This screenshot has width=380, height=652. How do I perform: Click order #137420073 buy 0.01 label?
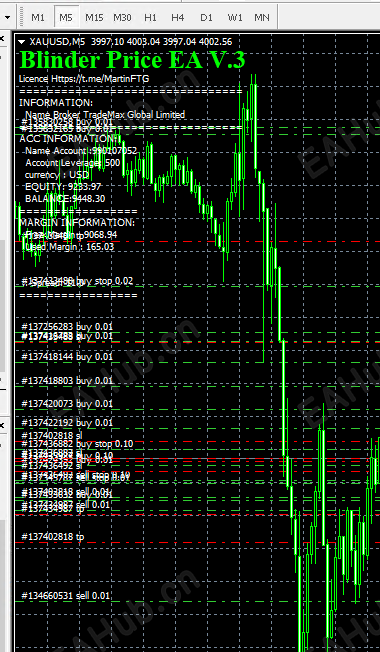pos(67,404)
